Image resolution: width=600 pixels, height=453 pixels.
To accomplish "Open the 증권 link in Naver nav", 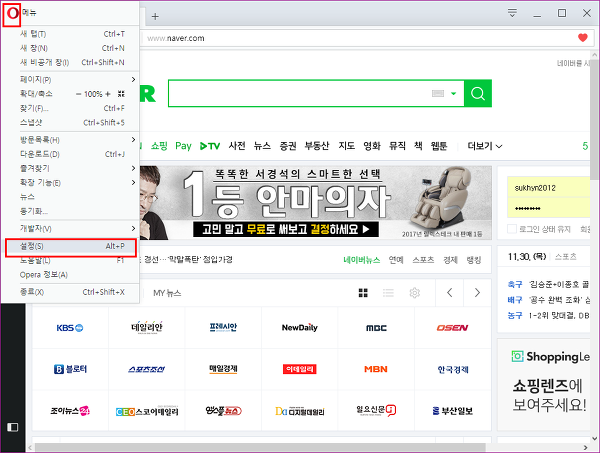I will click(x=288, y=146).
